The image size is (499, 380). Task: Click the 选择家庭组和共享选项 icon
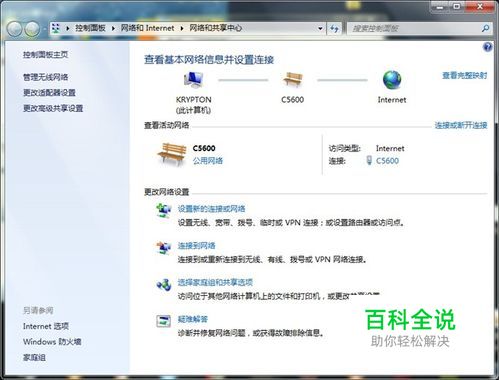click(164, 285)
